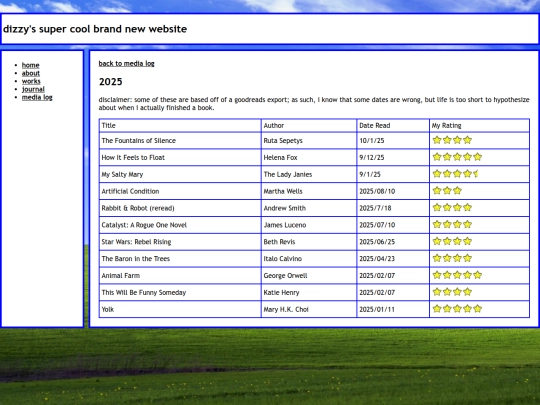Viewport: 540px width, 405px height.
Task: Click author Helena Fox
Action: point(280,157)
